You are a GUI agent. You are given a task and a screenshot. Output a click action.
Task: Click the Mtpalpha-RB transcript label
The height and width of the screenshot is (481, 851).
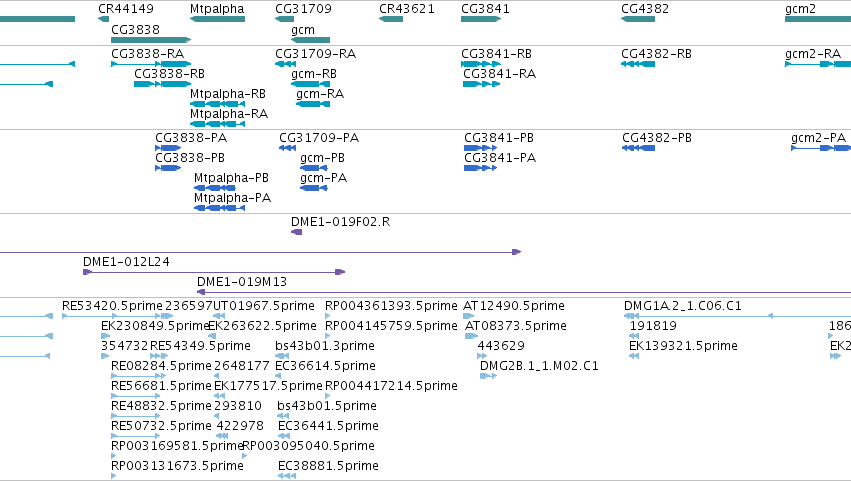point(228,94)
